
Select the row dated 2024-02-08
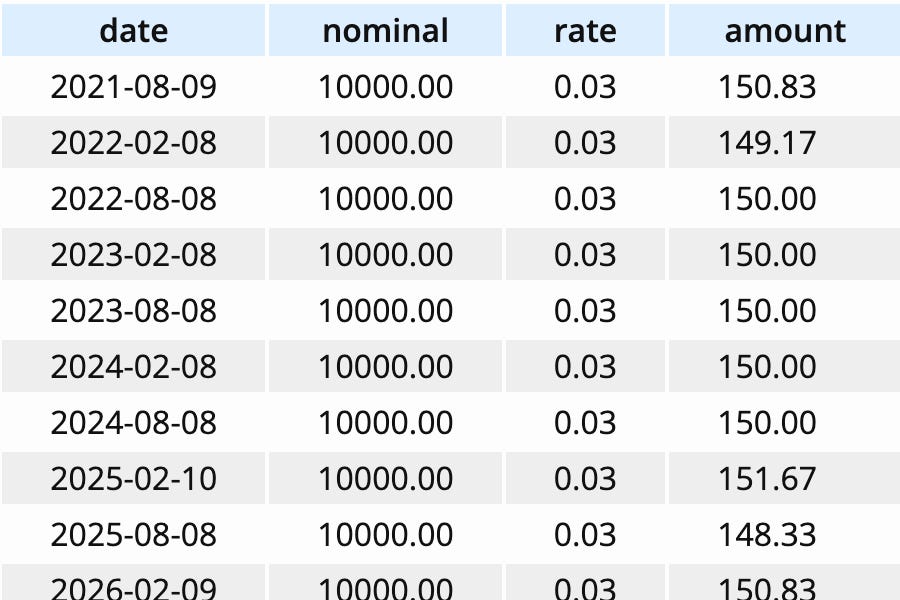(x=133, y=367)
